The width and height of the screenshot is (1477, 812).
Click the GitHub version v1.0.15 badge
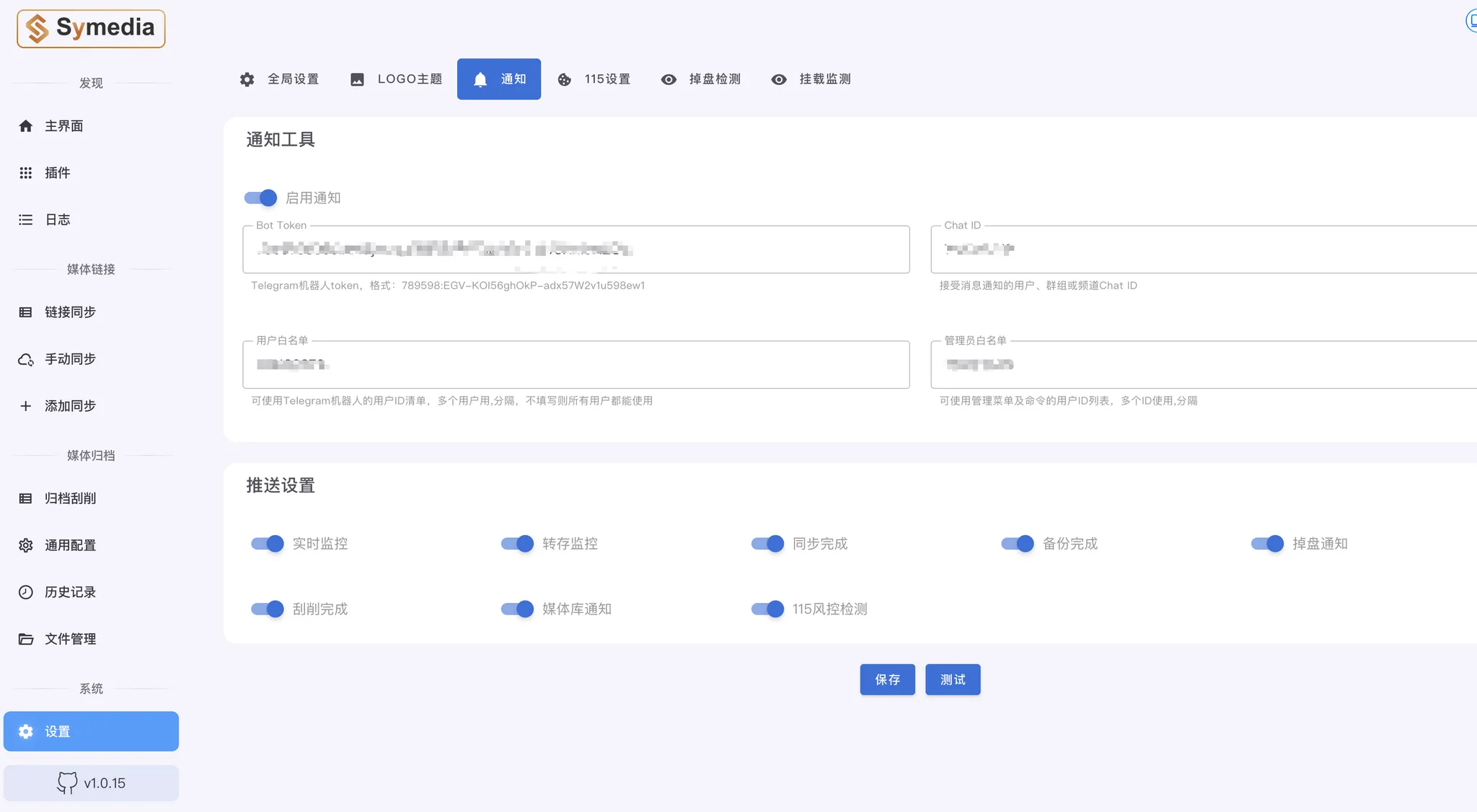91,782
